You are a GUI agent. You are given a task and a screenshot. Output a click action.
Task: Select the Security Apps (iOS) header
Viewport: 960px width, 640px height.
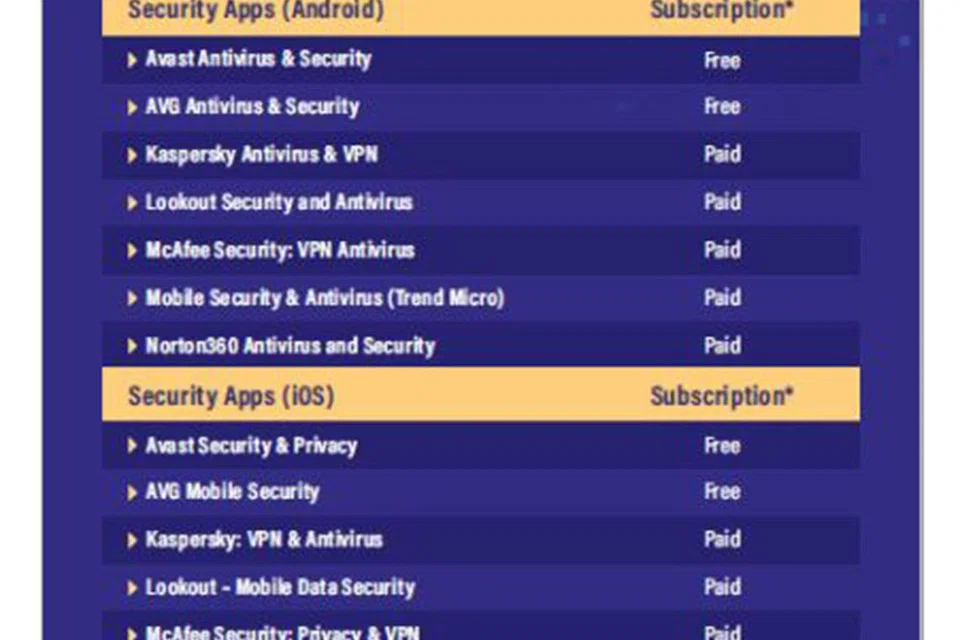(230, 395)
